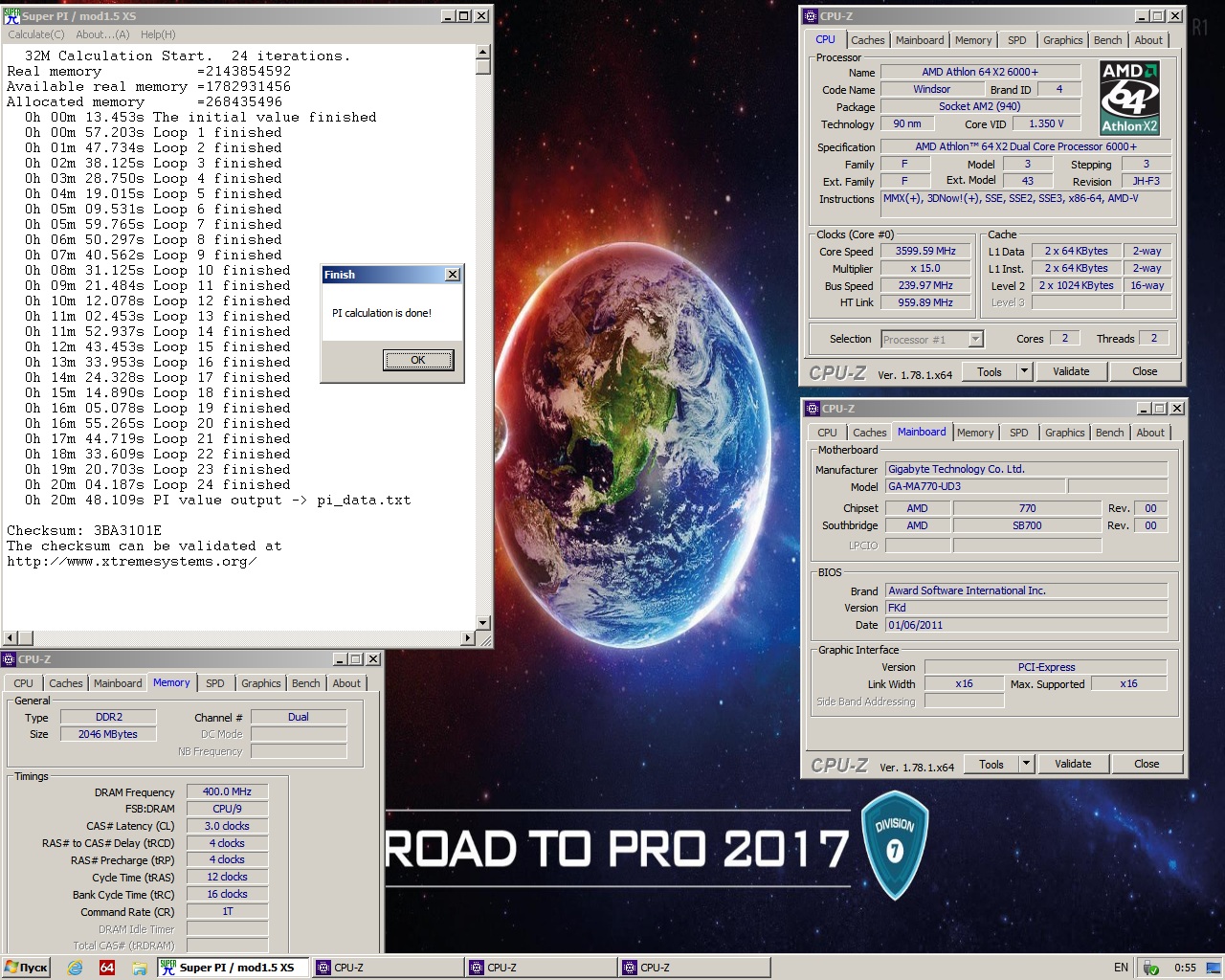Open the Tools dropdown arrow in the Mainboard window
The height and width of the screenshot is (980, 1225).
point(1026,764)
